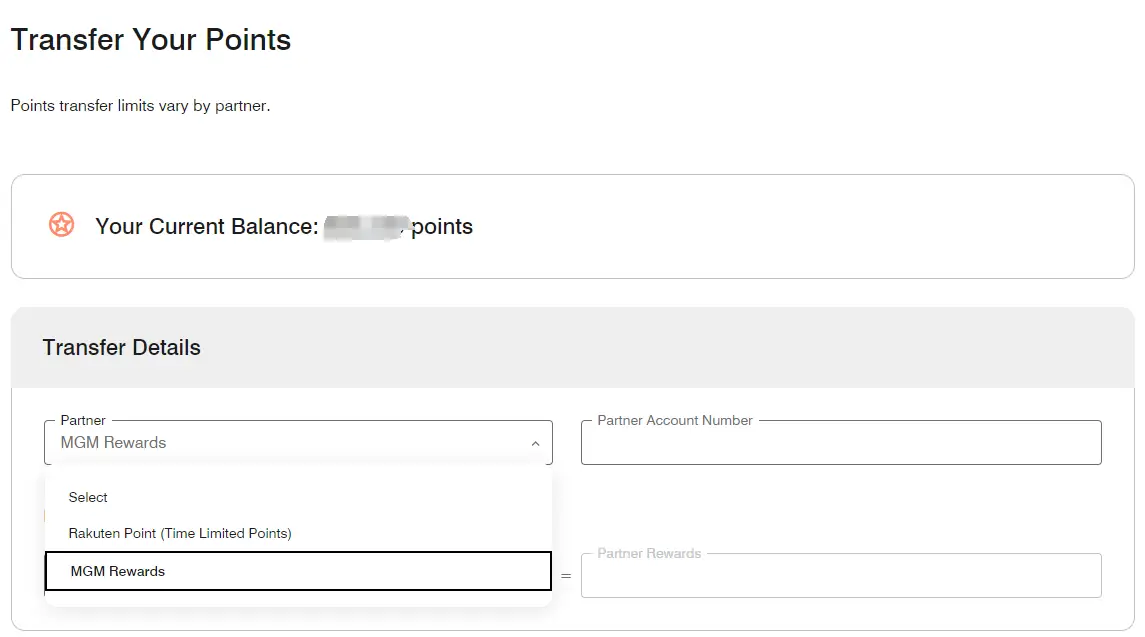Image resolution: width=1145 pixels, height=637 pixels.
Task: Choose the 'Select' placeholder option
Action: pos(88,497)
